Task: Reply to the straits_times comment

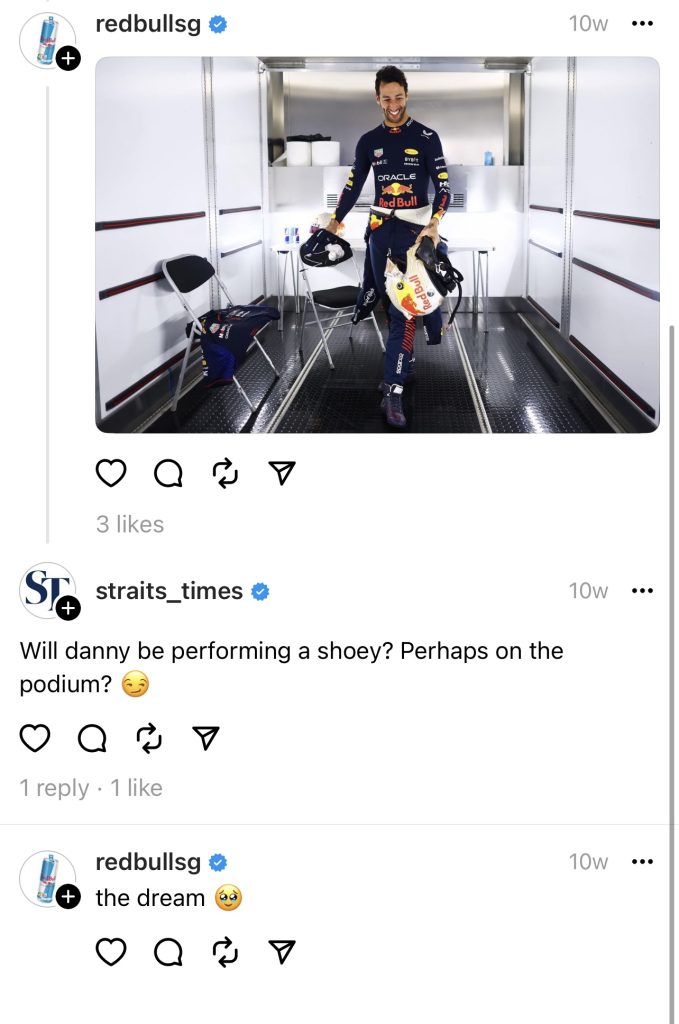Action: point(92,739)
